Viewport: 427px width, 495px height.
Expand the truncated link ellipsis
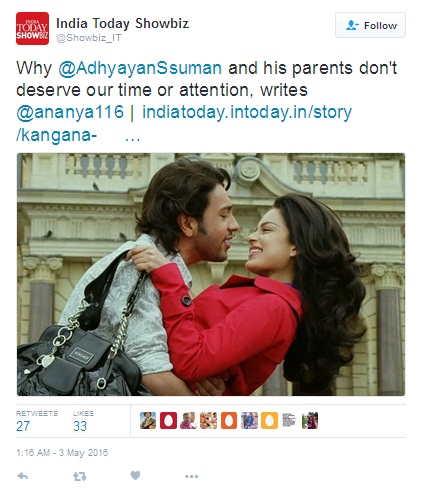[x=132, y=138]
